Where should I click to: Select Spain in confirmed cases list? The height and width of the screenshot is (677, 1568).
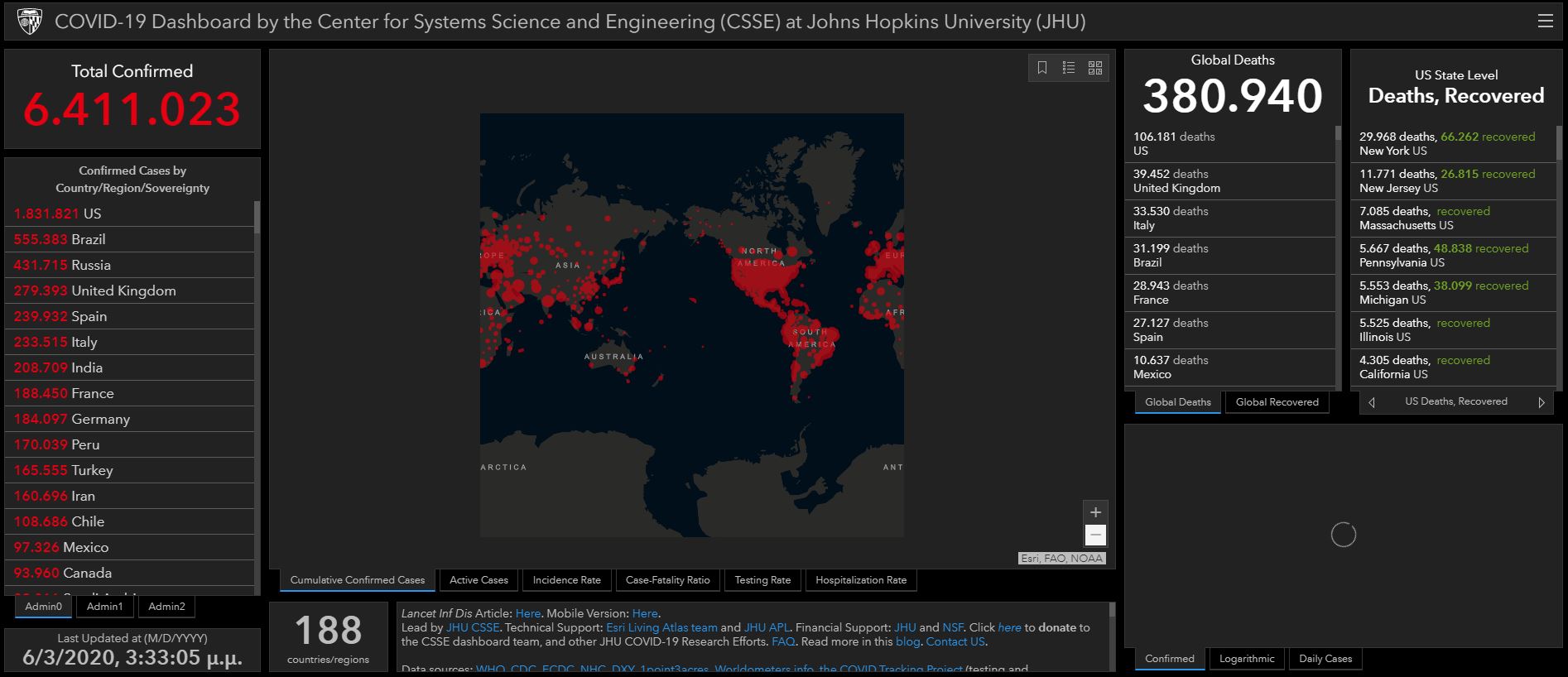pyautogui.click(x=130, y=316)
